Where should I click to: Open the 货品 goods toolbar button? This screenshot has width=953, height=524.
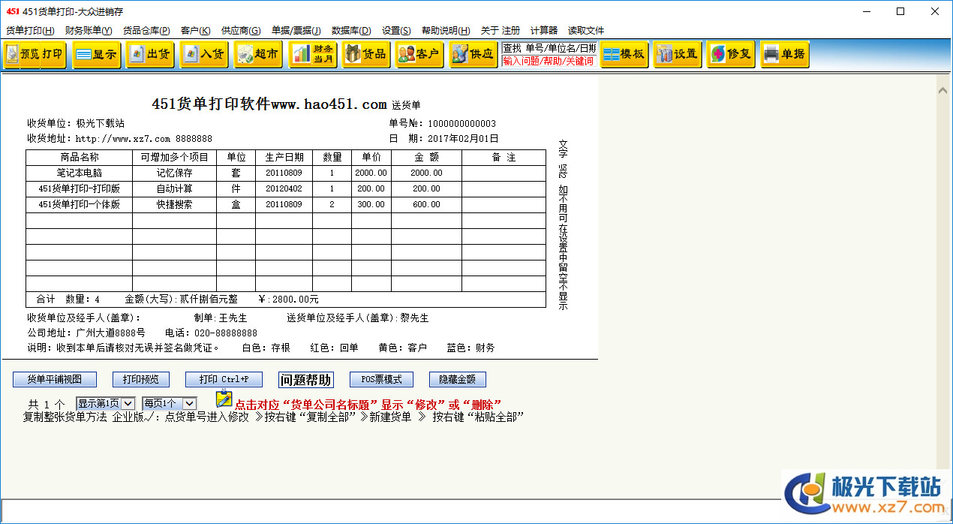[x=366, y=54]
